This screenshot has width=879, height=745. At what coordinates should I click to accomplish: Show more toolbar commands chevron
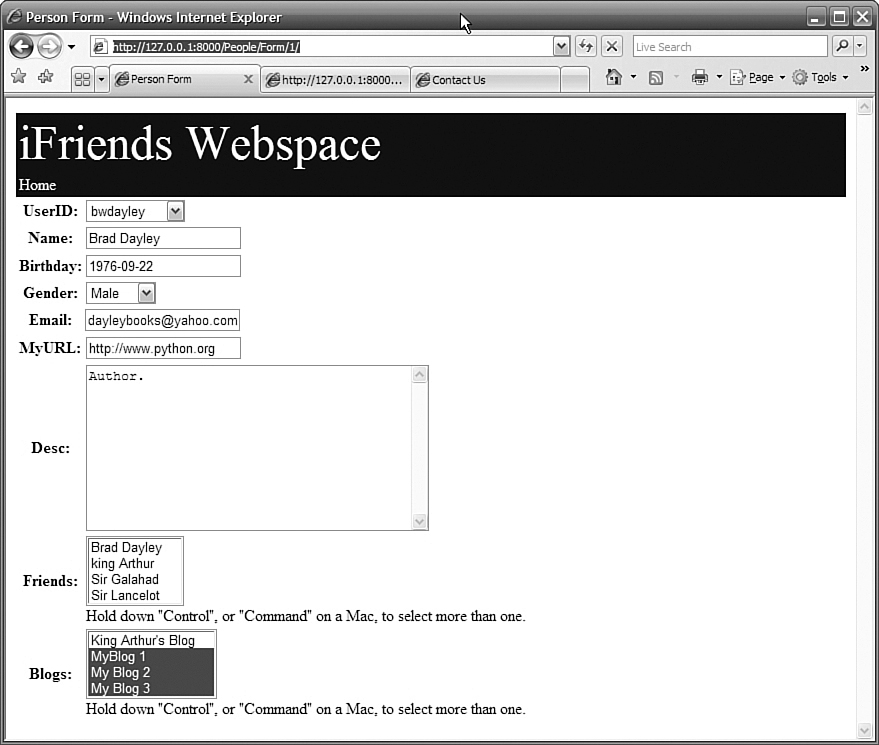(x=865, y=68)
